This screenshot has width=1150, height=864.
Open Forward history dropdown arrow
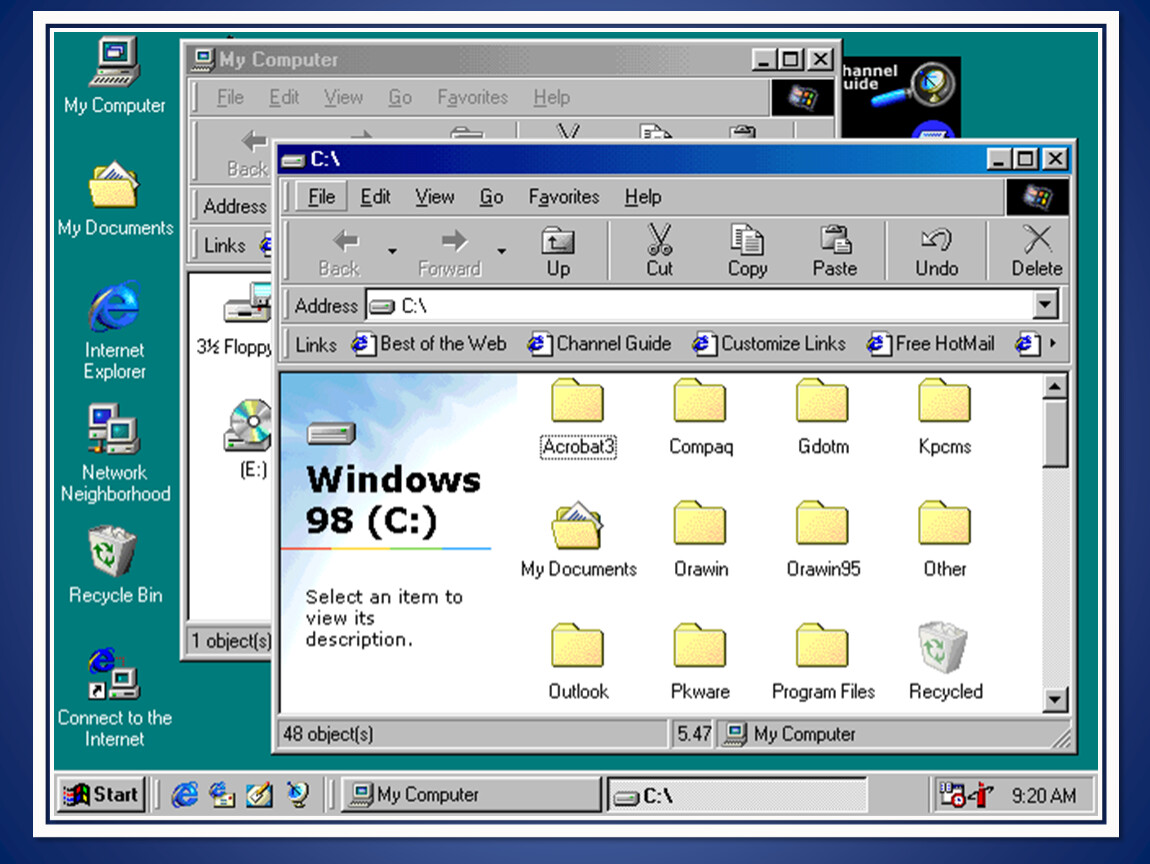pos(502,251)
